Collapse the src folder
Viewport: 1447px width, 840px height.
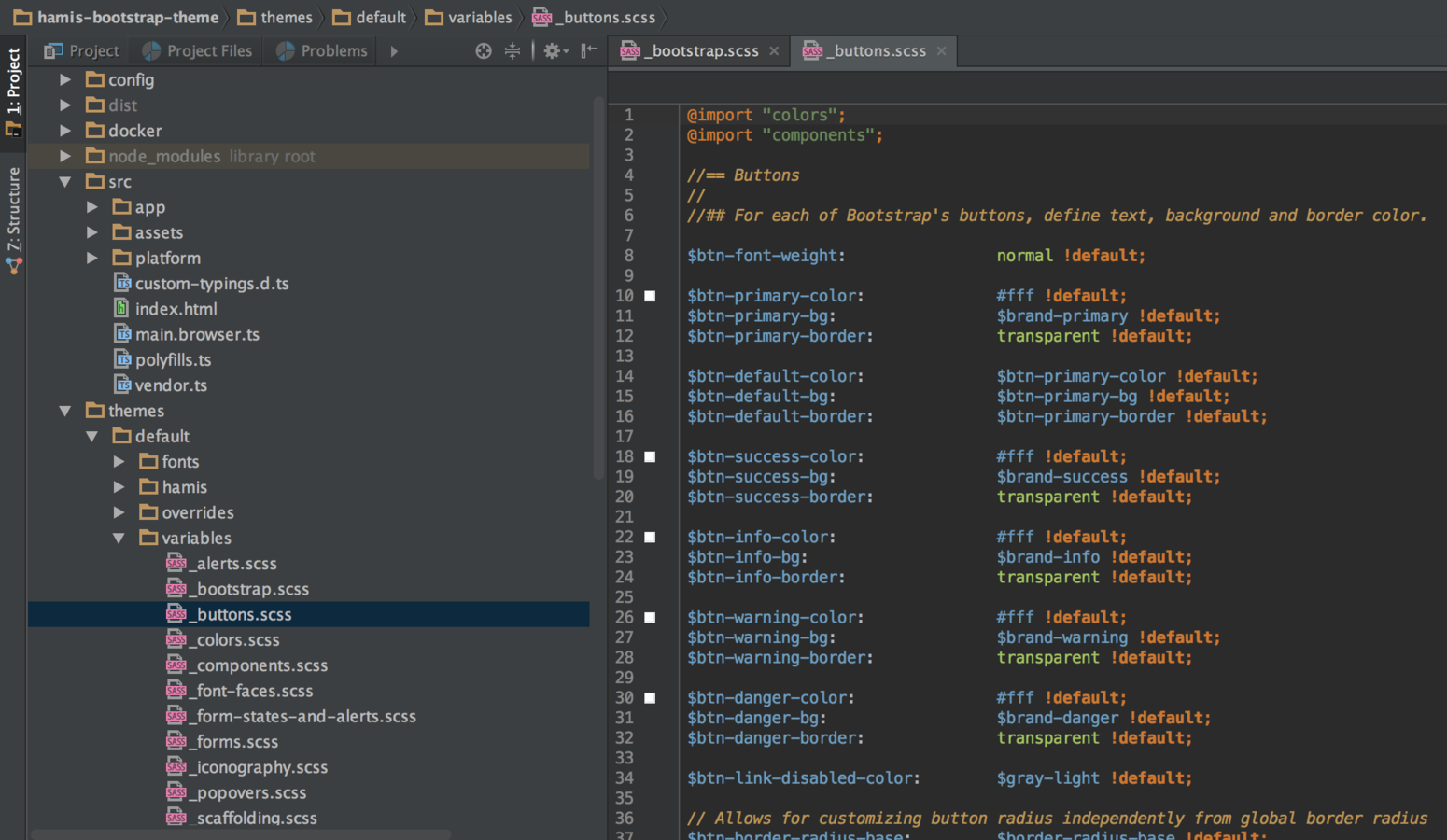[65, 182]
